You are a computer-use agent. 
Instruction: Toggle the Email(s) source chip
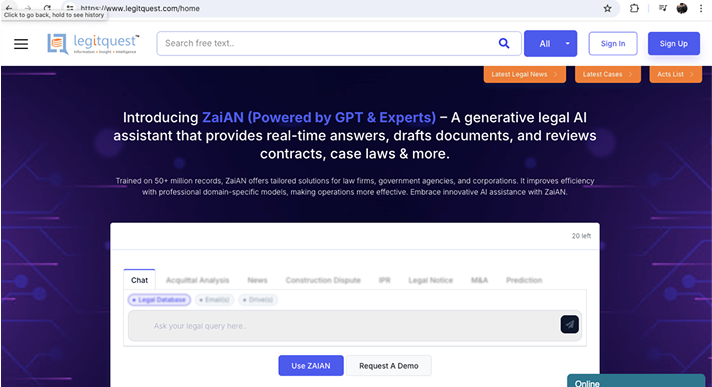click(214, 300)
